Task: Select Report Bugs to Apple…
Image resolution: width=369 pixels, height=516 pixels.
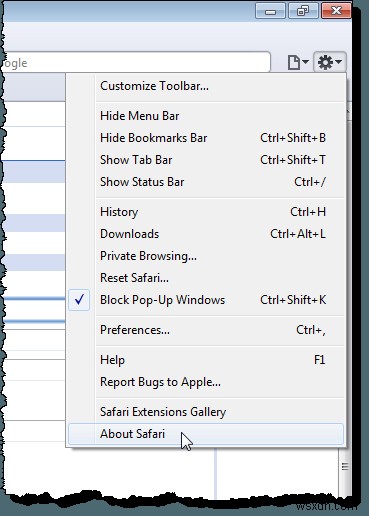Action: click(206, 382)
